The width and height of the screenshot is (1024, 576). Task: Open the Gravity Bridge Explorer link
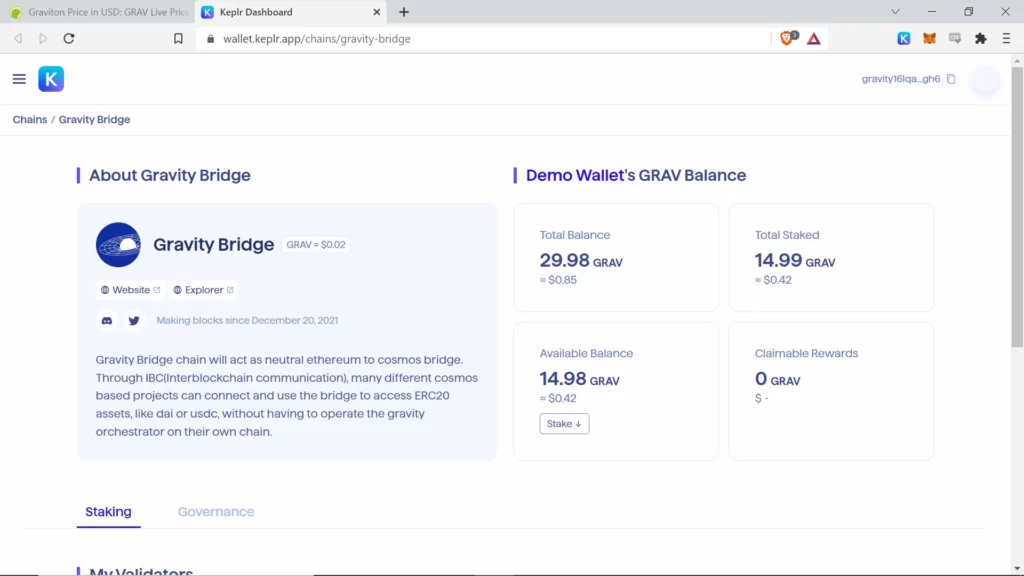click(x=203, y=290)
